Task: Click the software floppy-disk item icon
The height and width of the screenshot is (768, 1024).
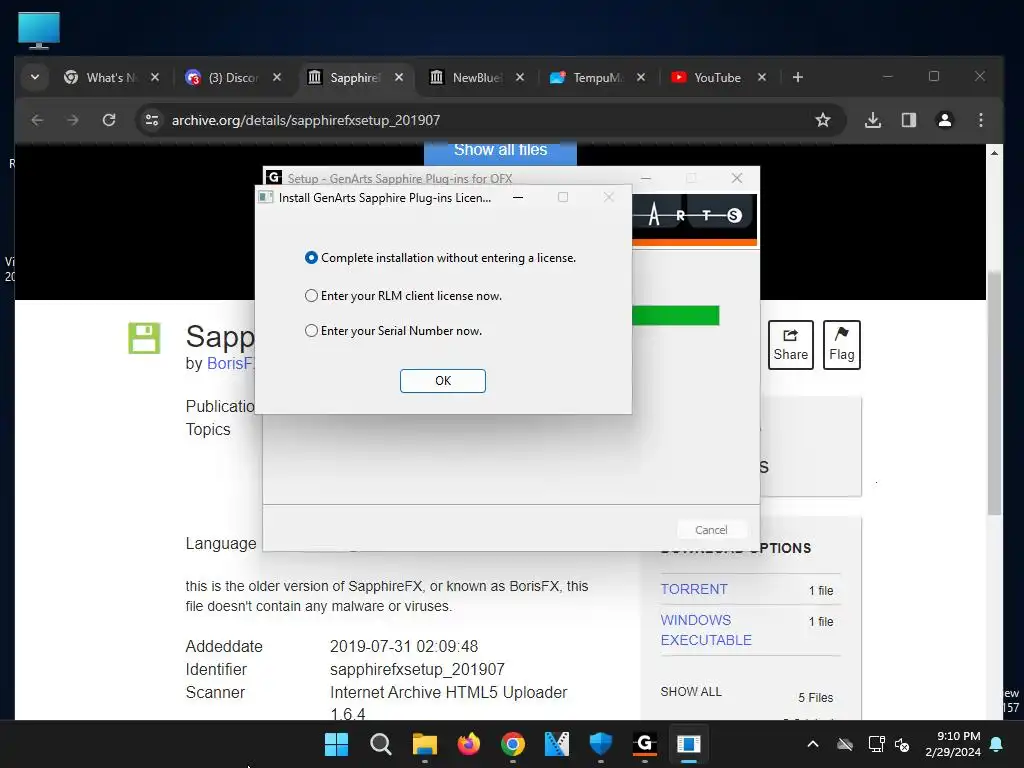Action: click(x=144, y=338)
